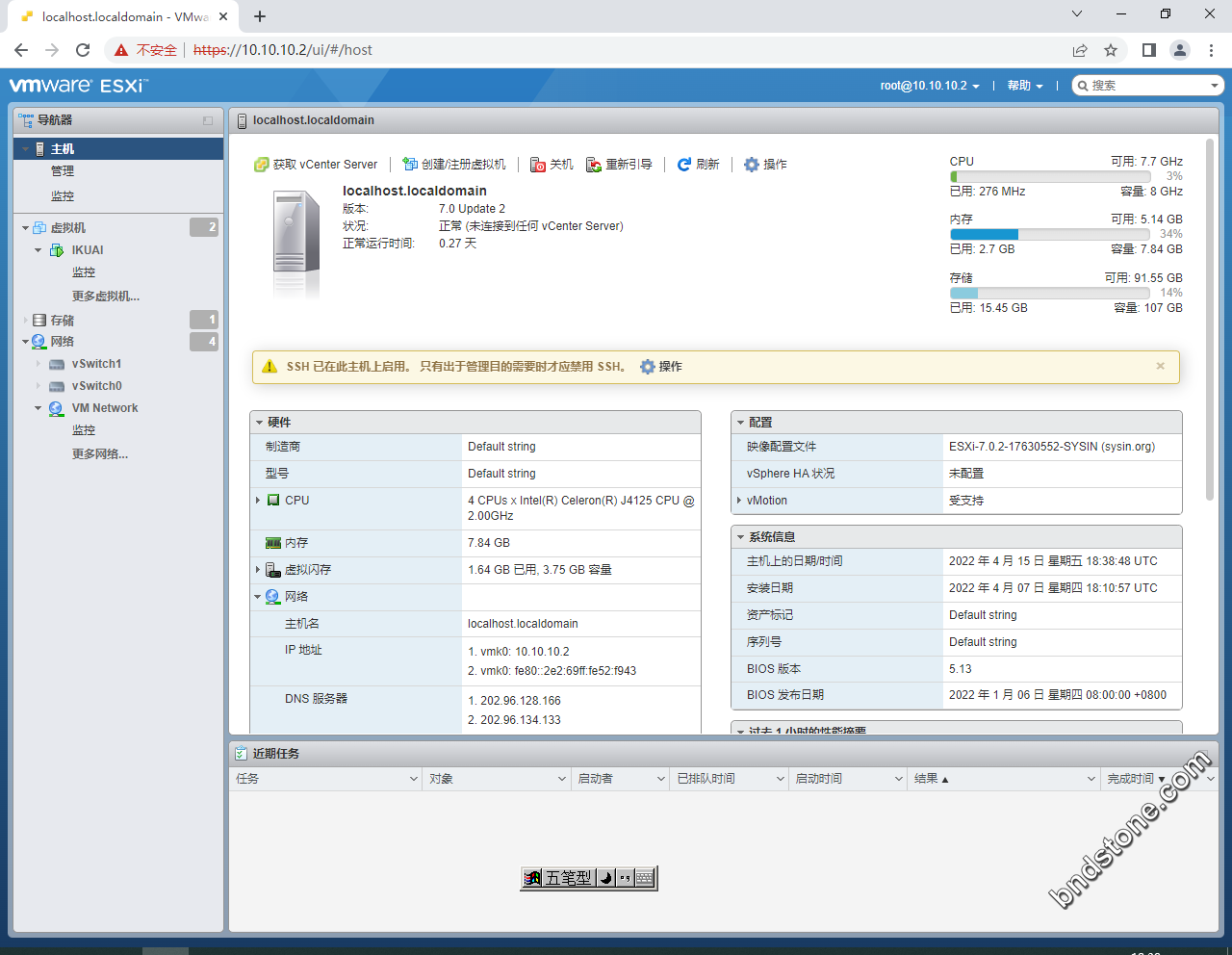Click the refresh (刷新) icon
1232x955 pixels.
(x=684, y=165)
